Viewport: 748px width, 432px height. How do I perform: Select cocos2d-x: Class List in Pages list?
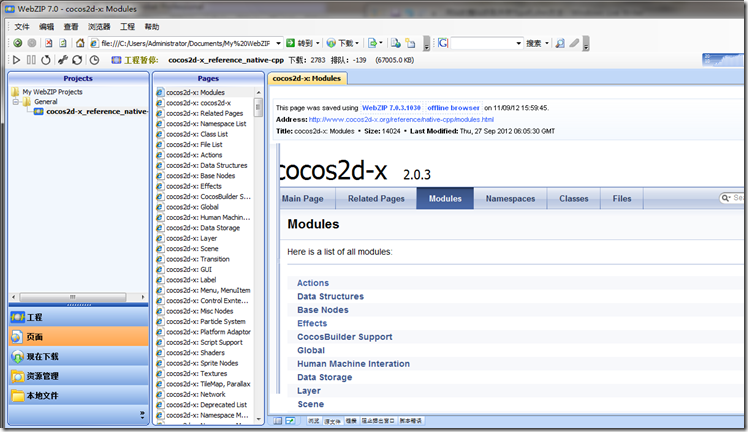[x=199, y=133]
